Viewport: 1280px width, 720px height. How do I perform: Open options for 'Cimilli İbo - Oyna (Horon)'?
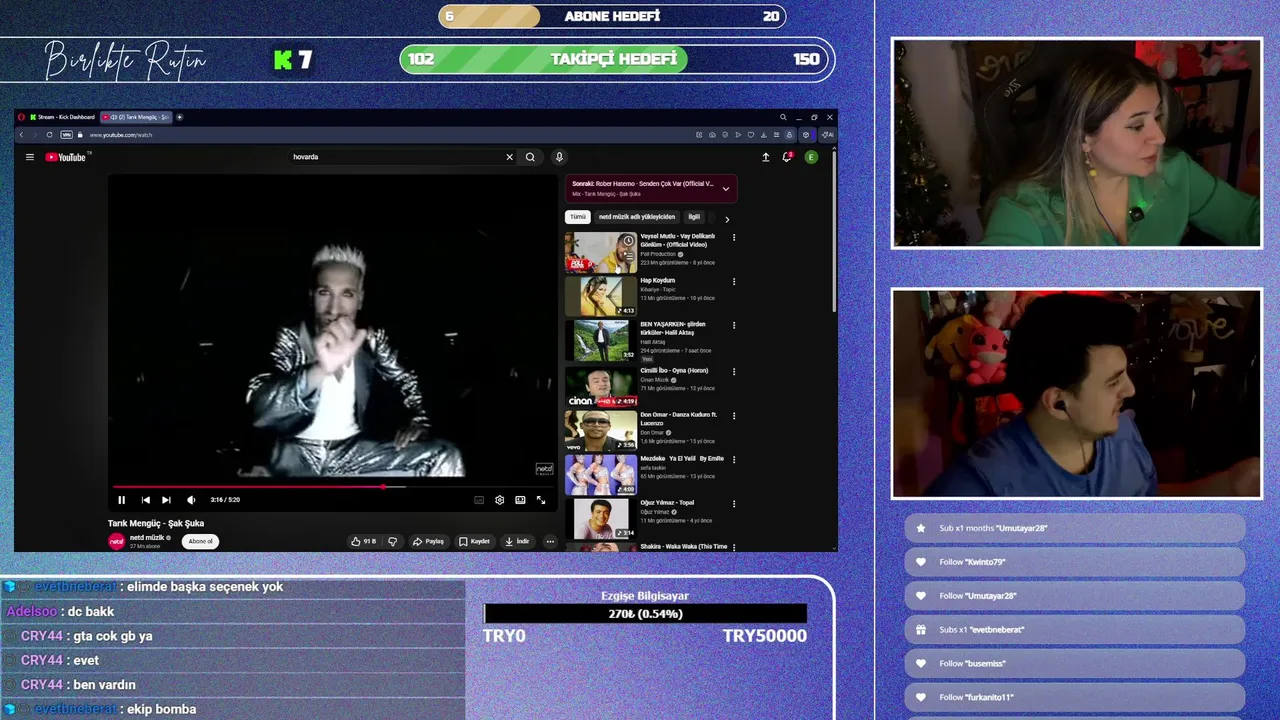coord(734,371)
